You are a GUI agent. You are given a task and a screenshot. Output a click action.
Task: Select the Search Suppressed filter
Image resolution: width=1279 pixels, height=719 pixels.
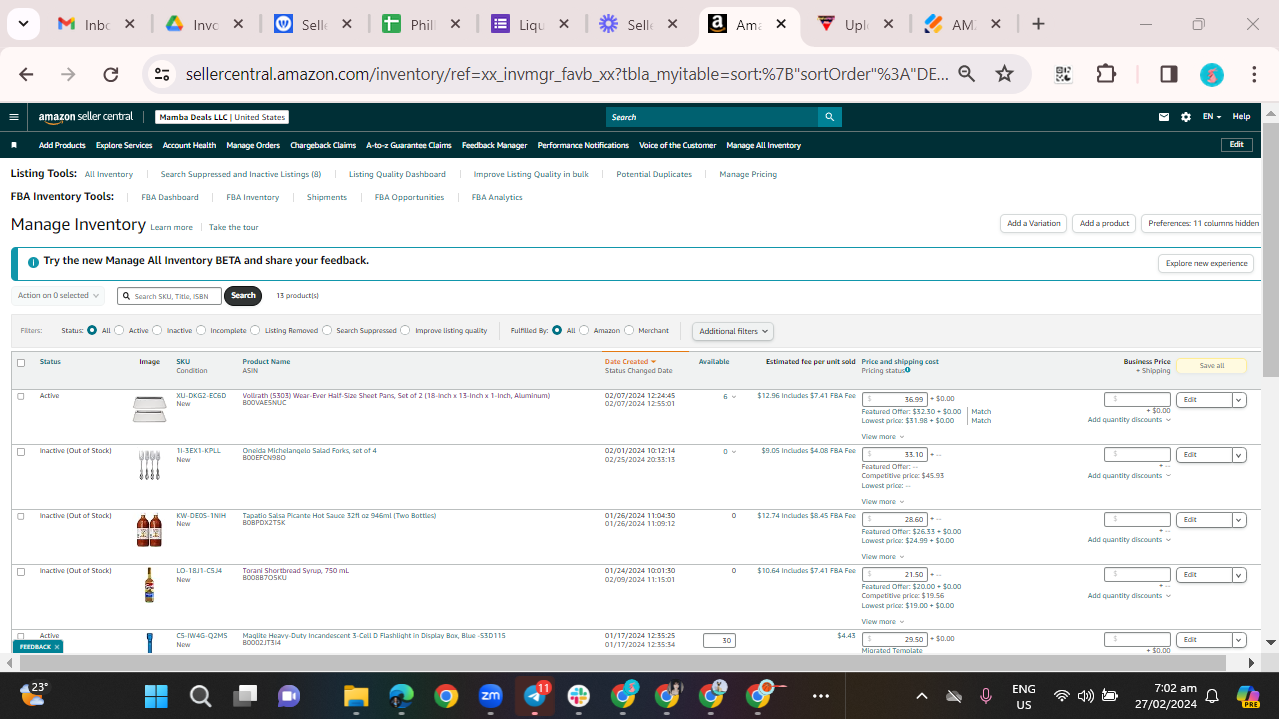[327, 330]
